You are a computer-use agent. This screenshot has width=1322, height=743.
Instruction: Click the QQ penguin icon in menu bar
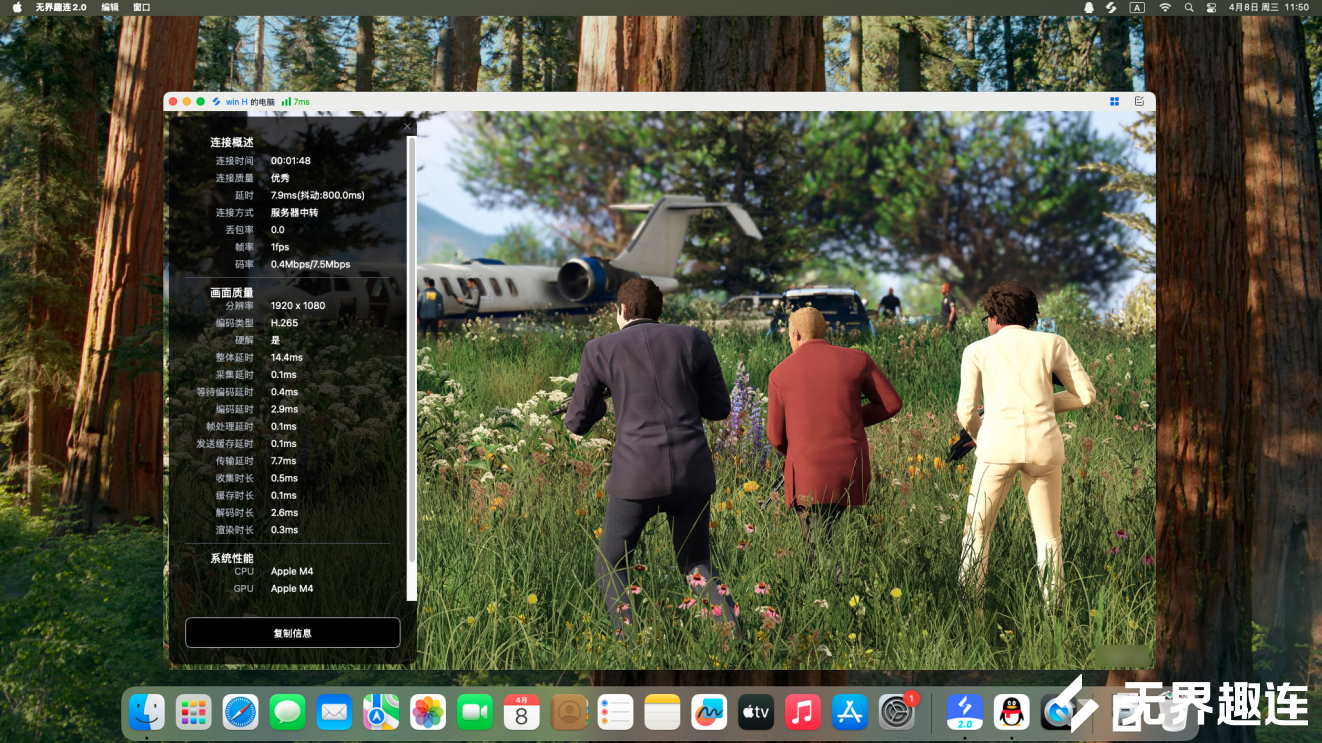[x=1089, y=7]
